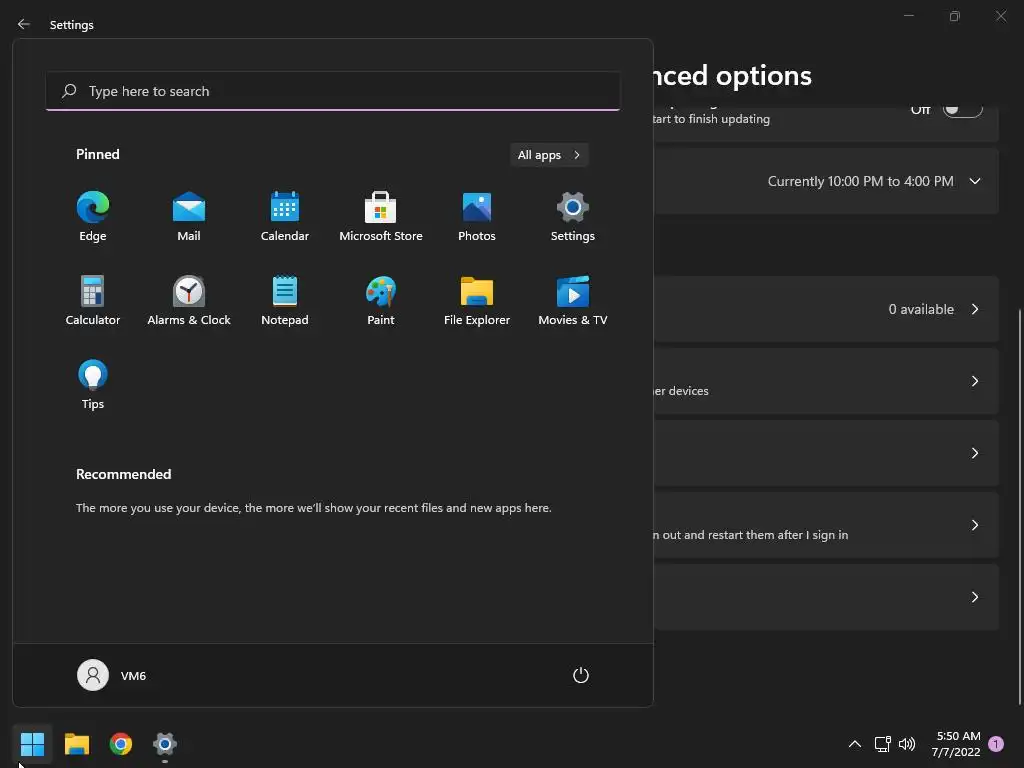Toggle the Off switch in Settings
This screenshot has width=1024, height=768.
coord(963,109)
